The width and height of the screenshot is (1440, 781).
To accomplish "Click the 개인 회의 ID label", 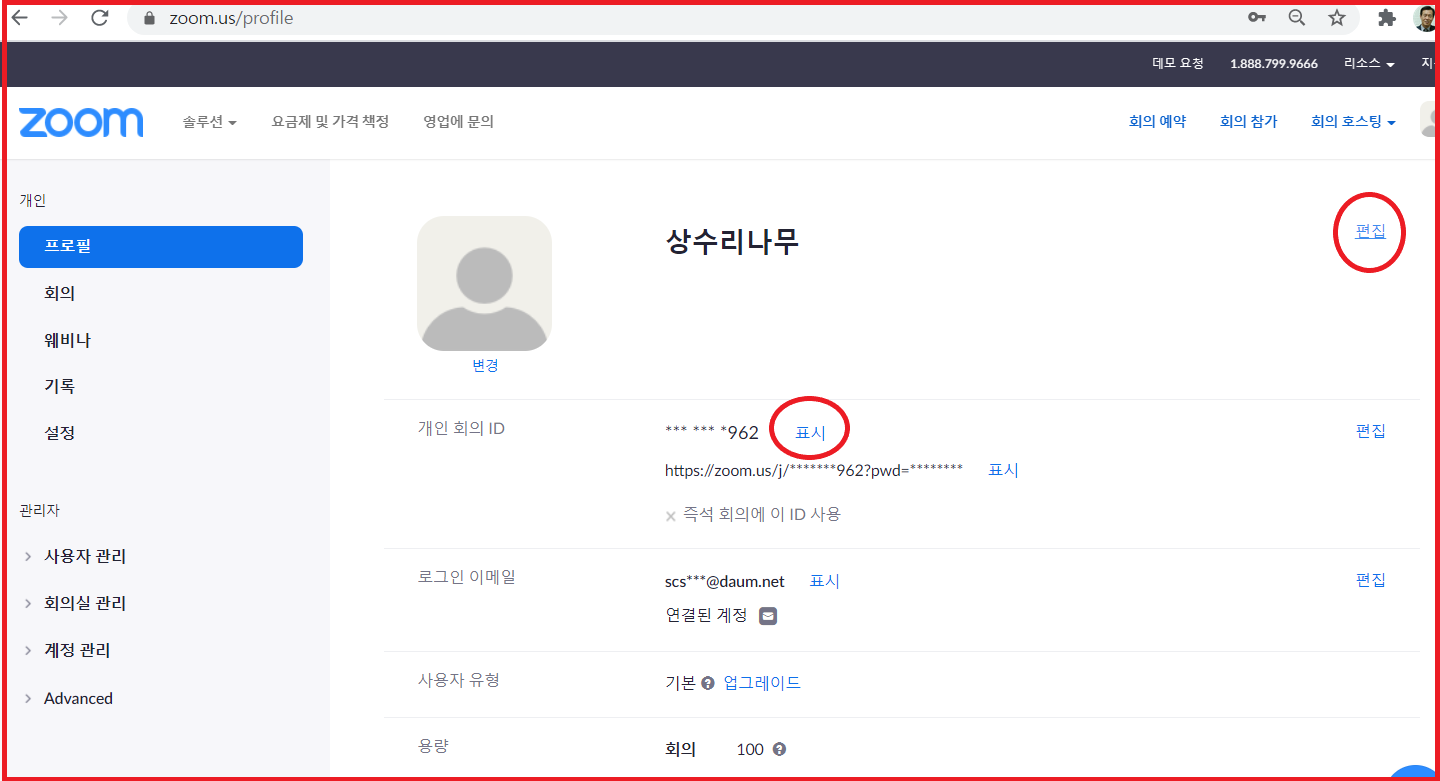I will click(461, 428).
